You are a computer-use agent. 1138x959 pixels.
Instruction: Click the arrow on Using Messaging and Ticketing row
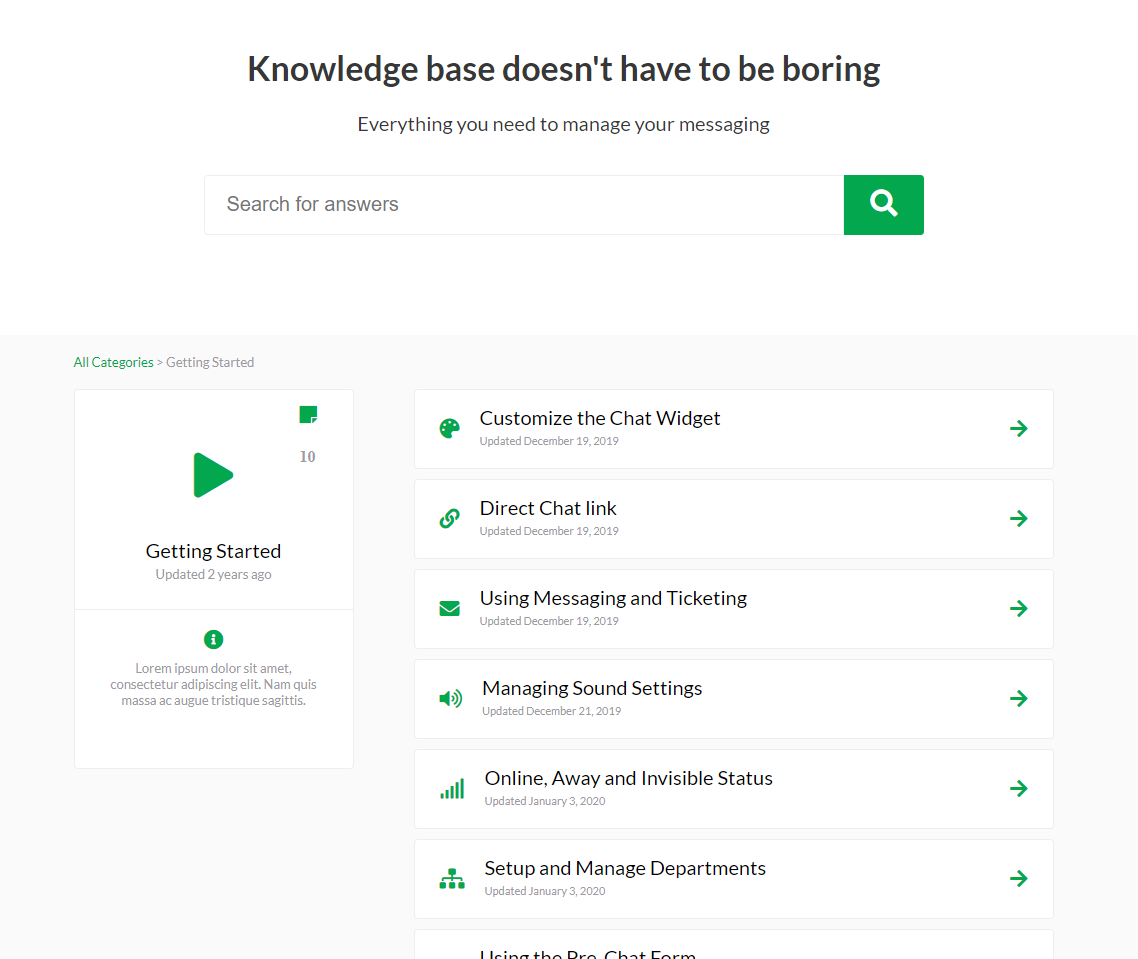click(1019, 608)
